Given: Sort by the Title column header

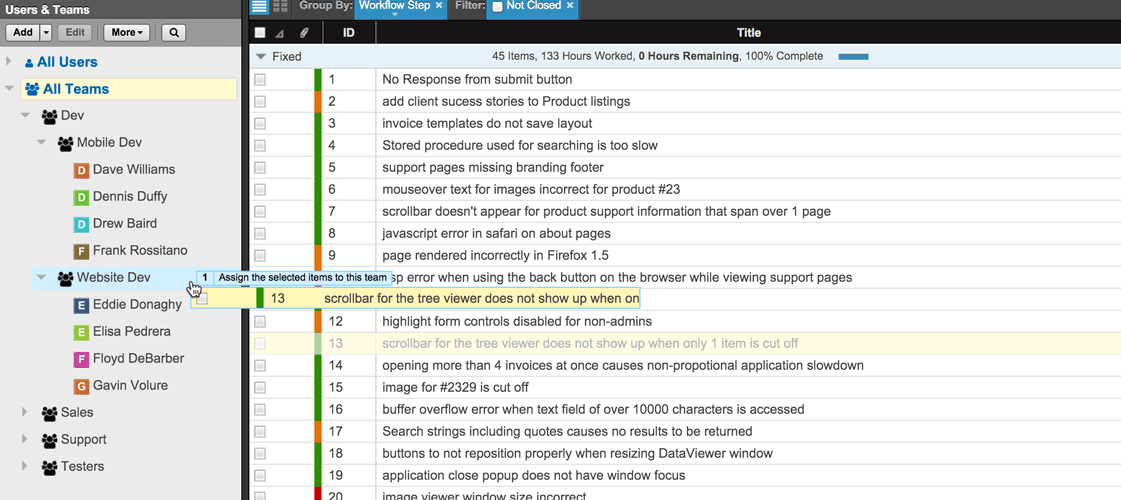Looking at the screenshot, I should coord(749,33).
